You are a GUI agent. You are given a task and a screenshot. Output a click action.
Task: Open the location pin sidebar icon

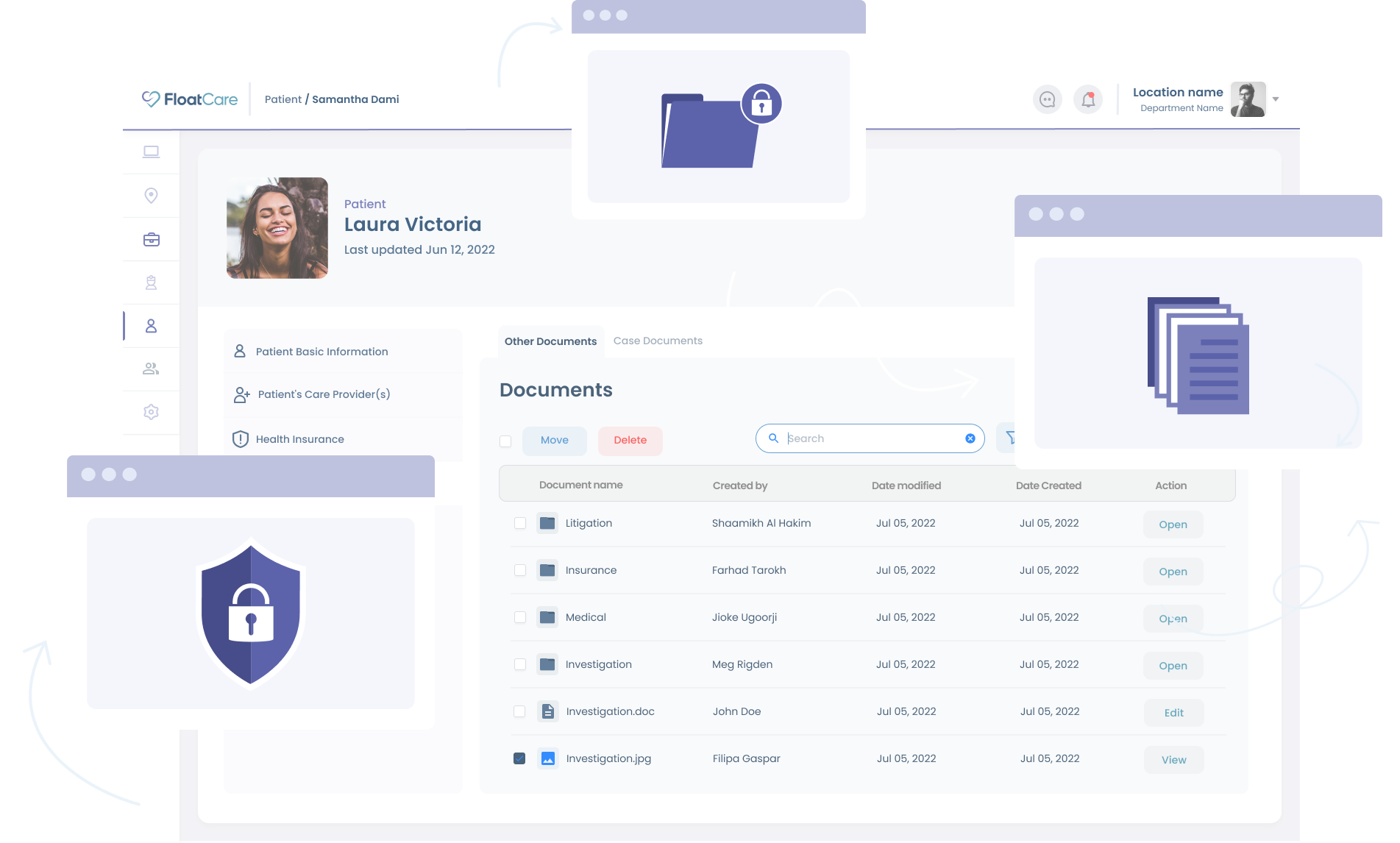tap(151, 196)
